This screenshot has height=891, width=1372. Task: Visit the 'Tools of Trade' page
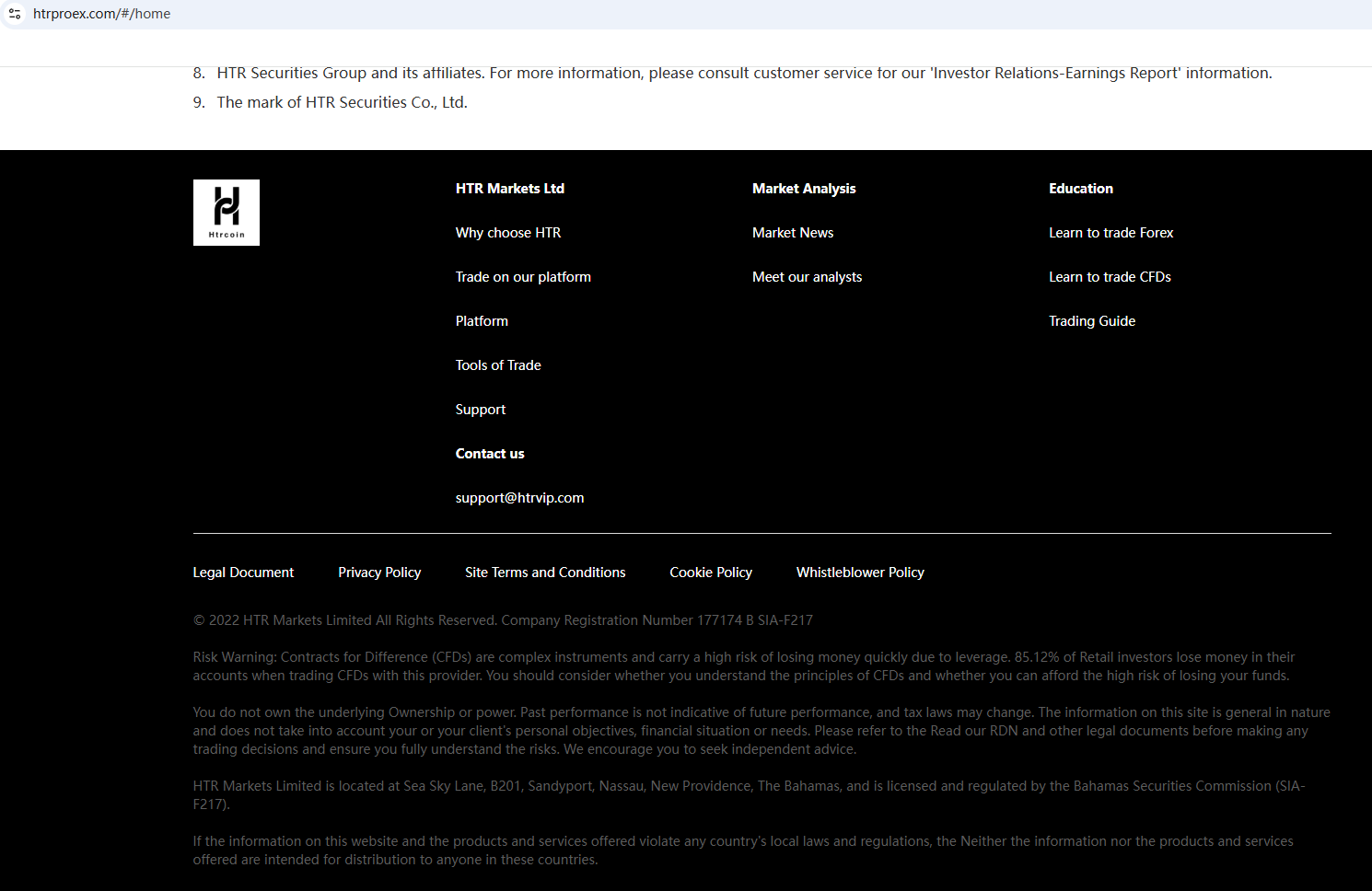[498, 365]
